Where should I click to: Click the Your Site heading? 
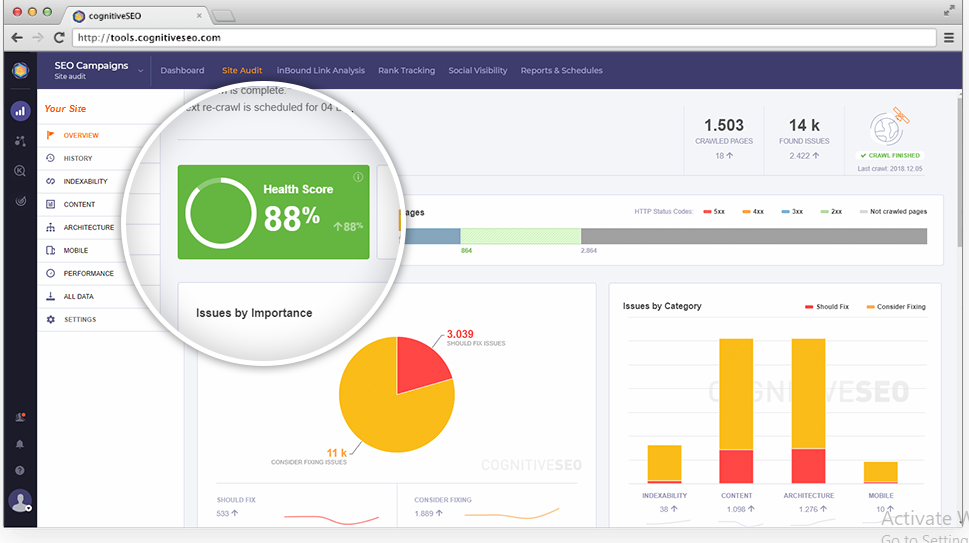click(x=65, y=109)
